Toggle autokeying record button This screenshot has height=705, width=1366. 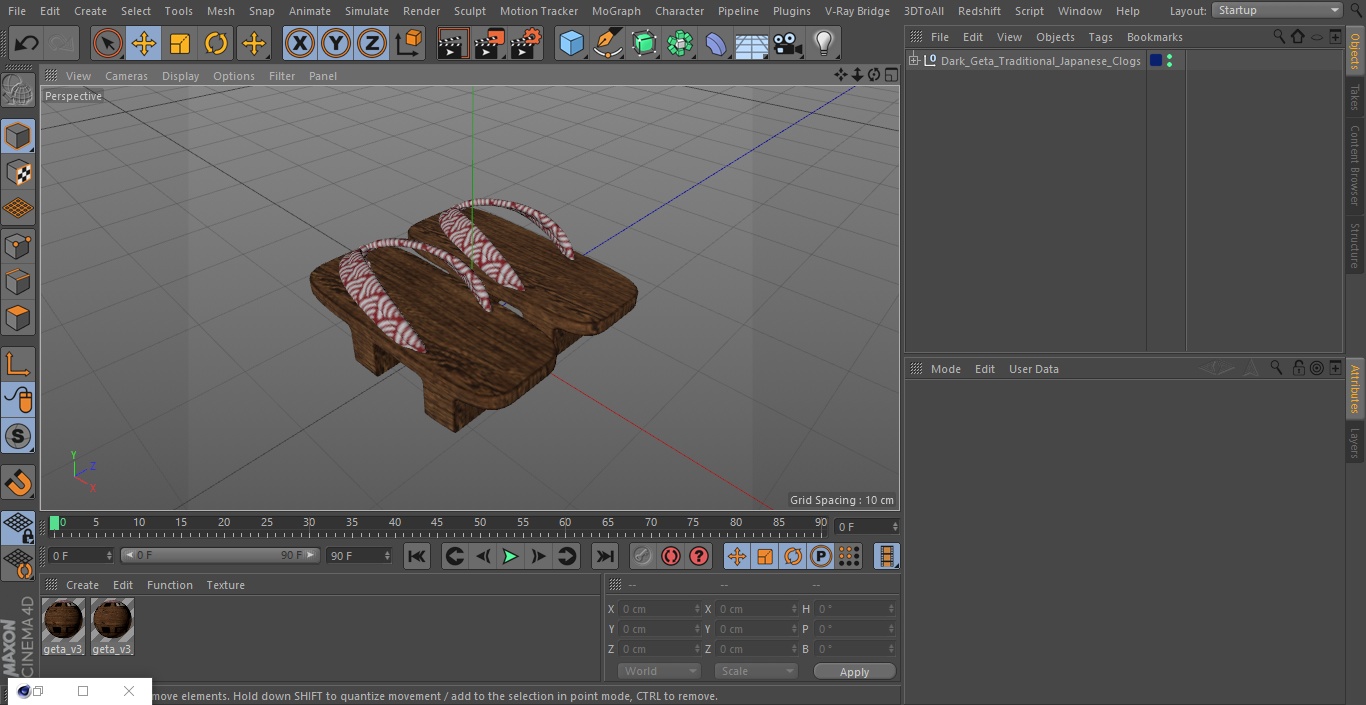[x=671, y=556]
